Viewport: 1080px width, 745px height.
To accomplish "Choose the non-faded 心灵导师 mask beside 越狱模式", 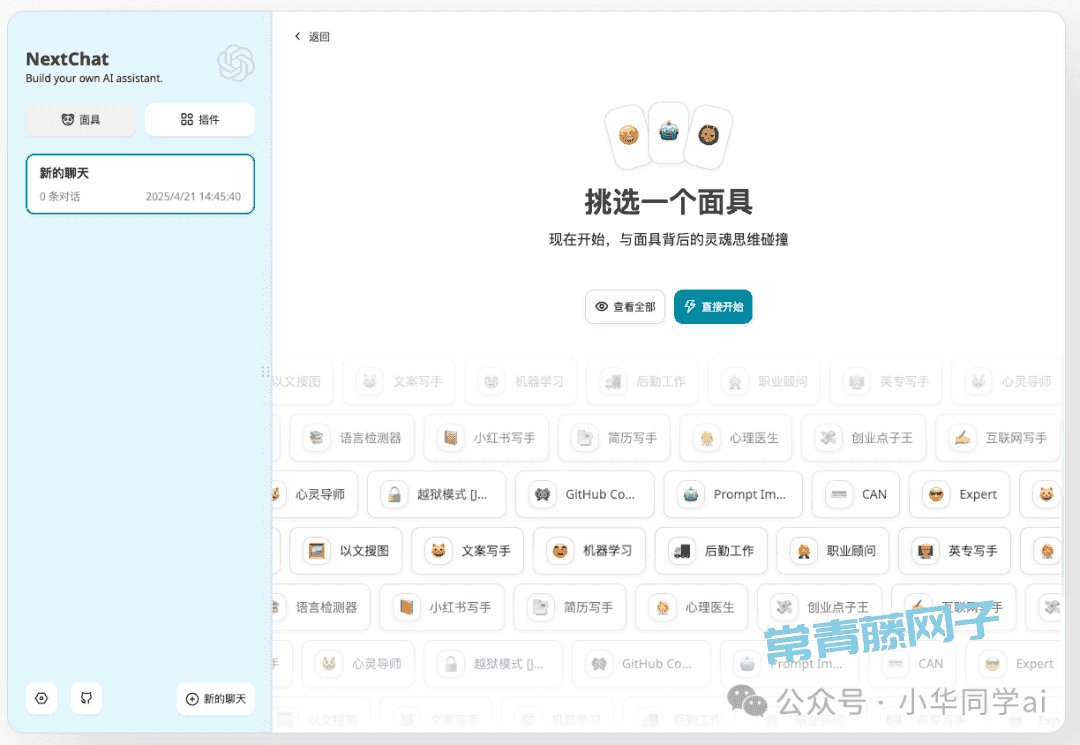I will [x=313, y=494].
